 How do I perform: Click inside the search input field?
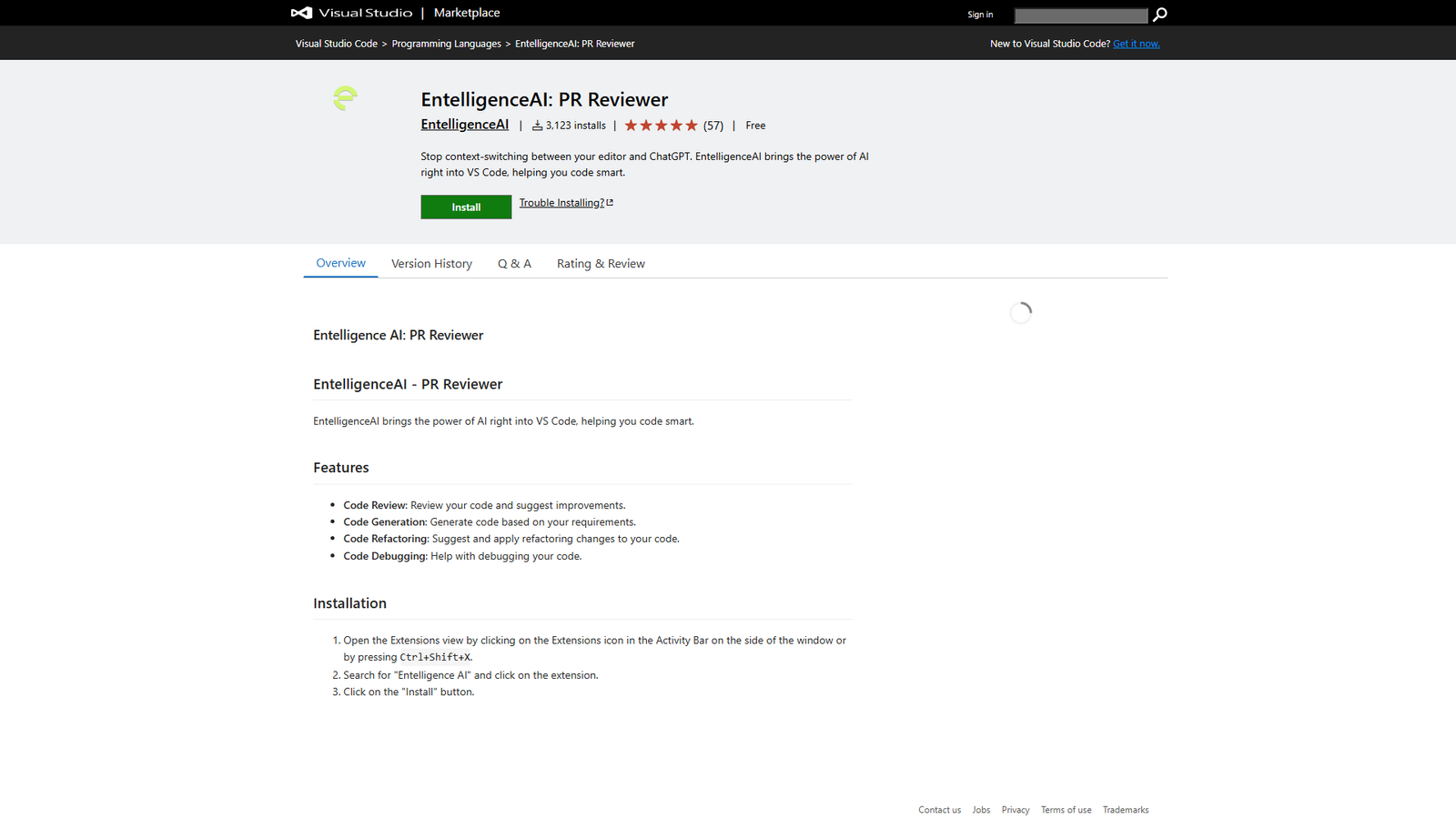tap(1081, 15)
